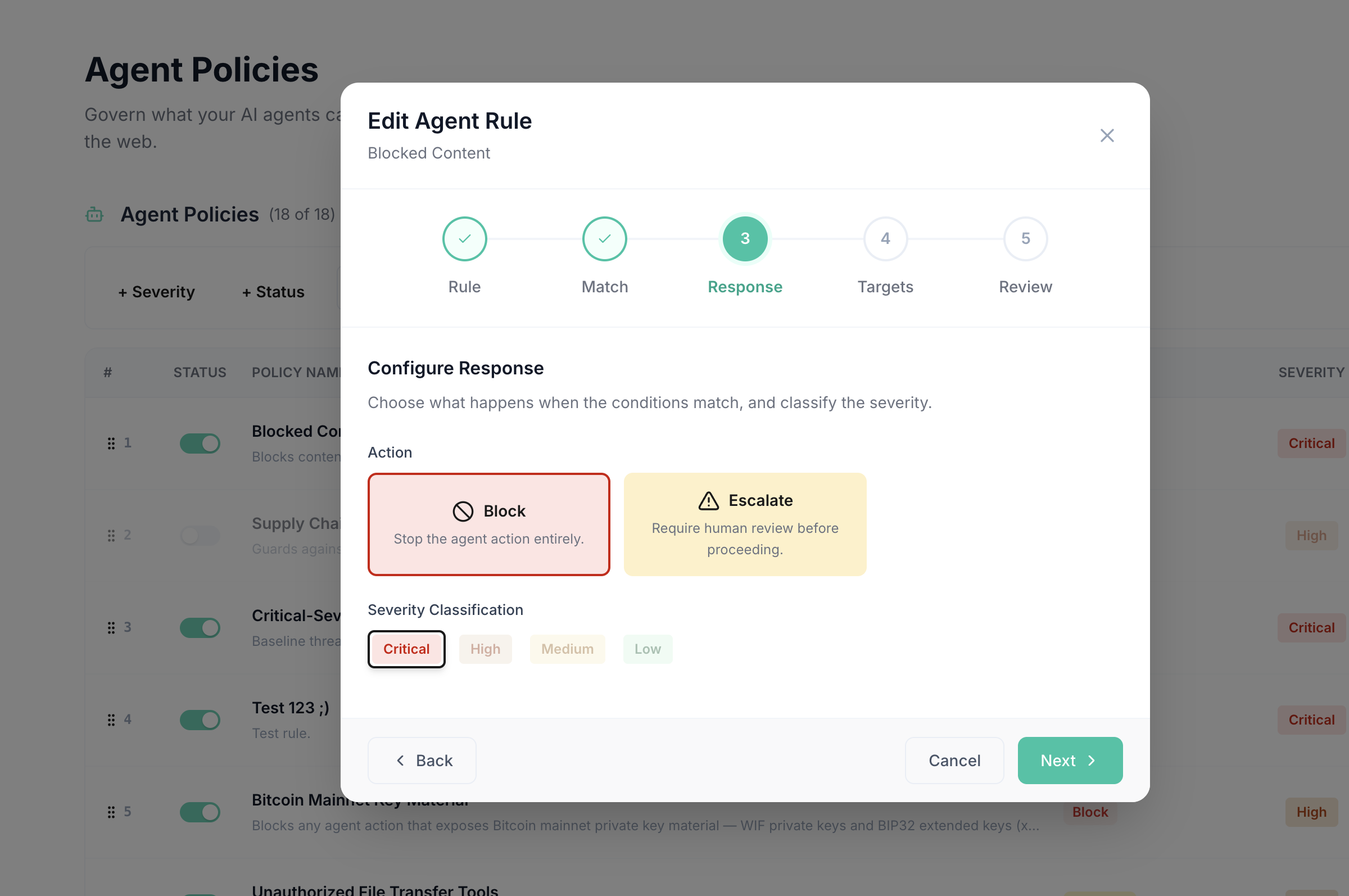The image size is (1349, 896).
Task: Click the Agent Policies robot icon
Action: click(x=94, y=215)
